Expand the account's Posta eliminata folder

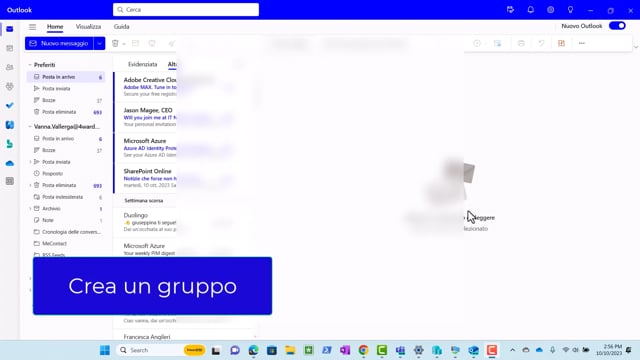[x=30, y=185]
